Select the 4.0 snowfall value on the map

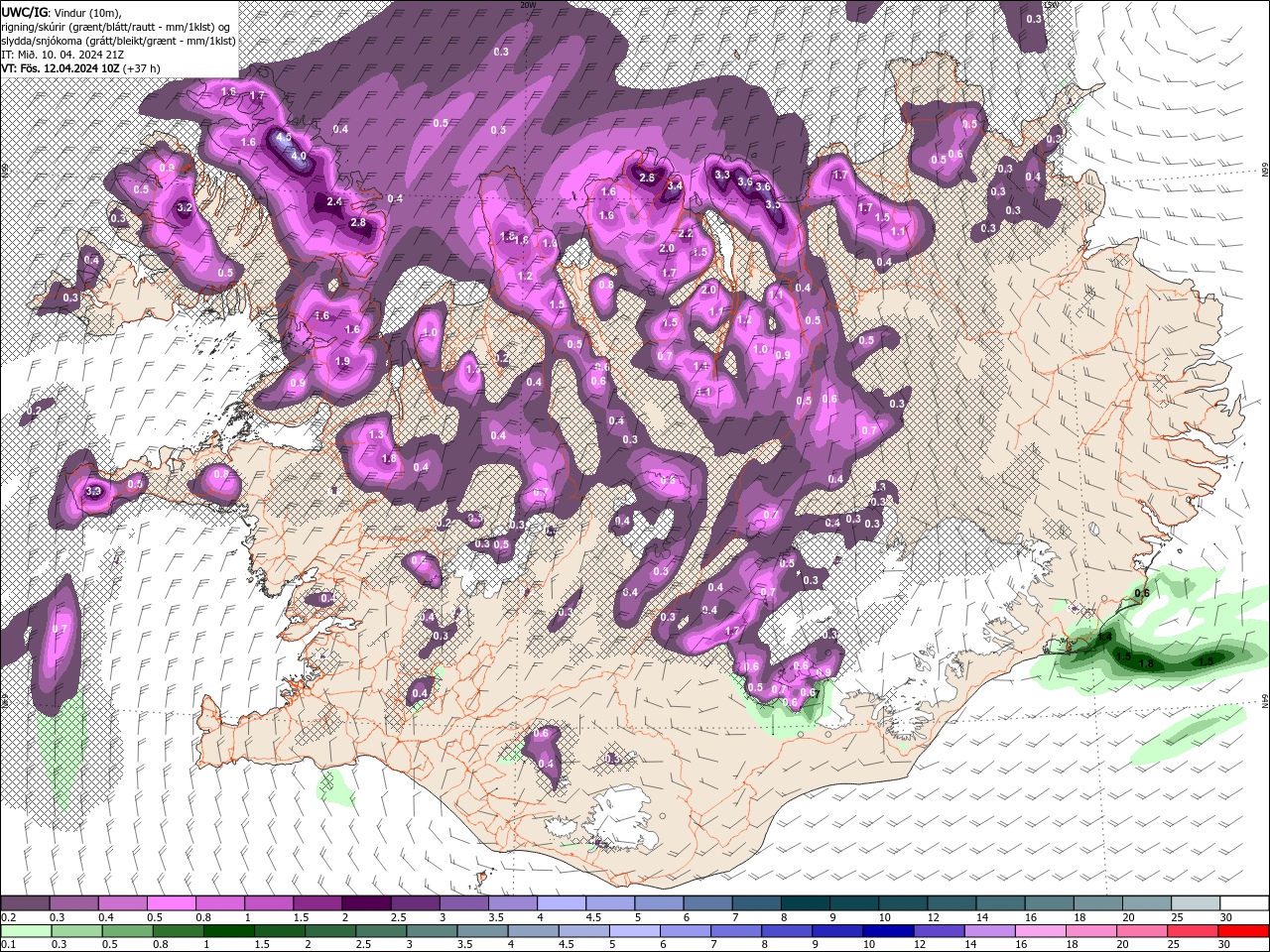[x=298, y=156]
